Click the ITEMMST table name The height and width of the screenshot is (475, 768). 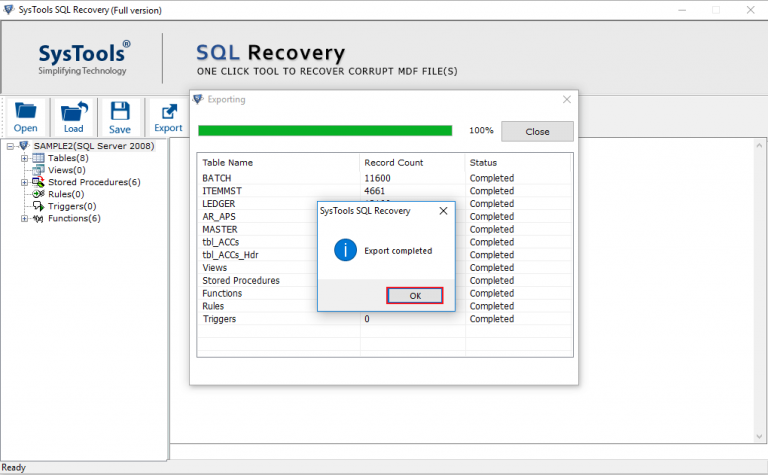(x=222, y=191)
